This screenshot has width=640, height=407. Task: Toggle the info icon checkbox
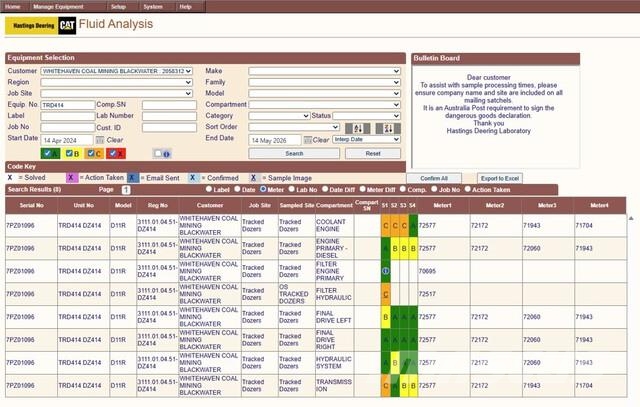(158, 153)
